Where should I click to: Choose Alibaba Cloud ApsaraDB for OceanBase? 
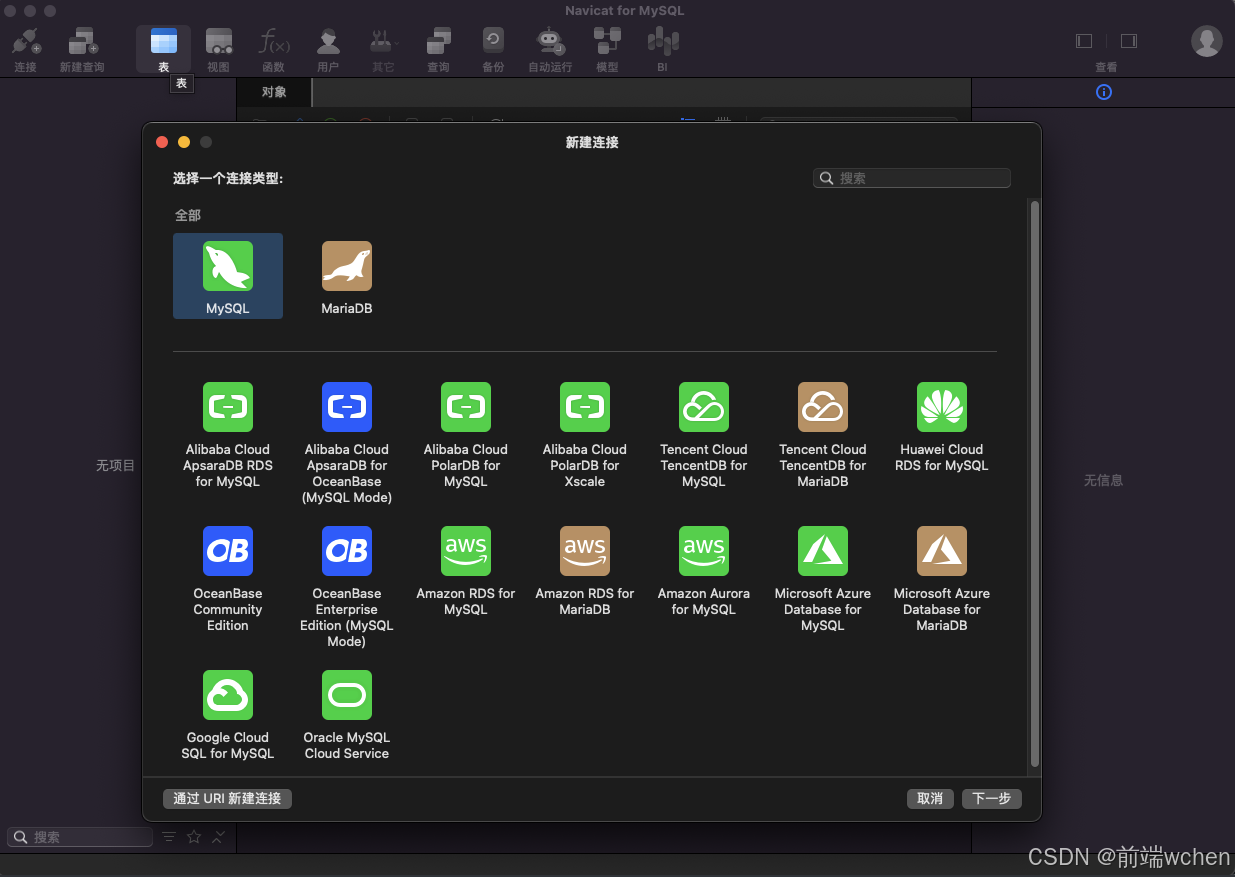pyautogui.click(x=347, y=443)
